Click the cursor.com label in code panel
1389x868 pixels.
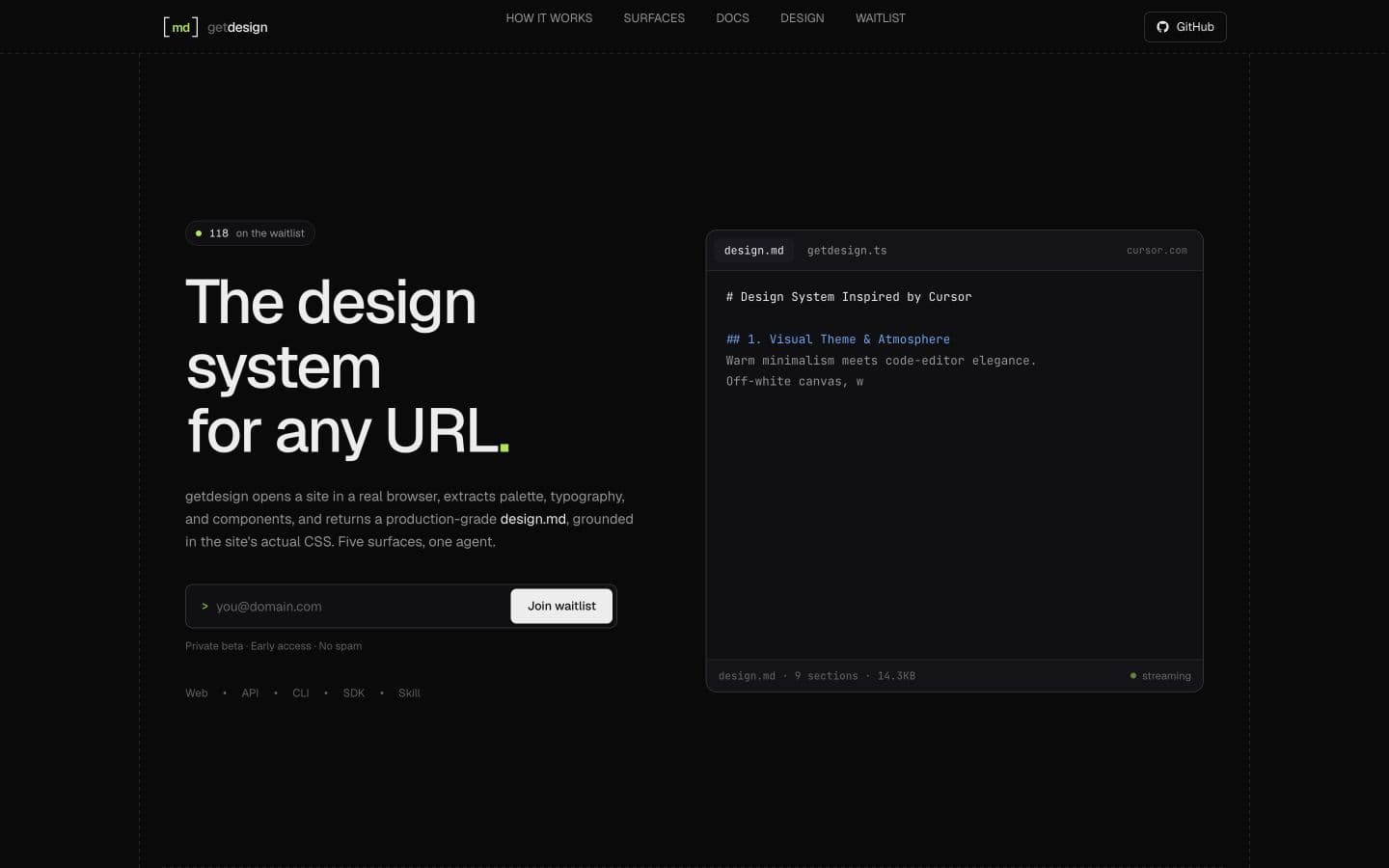click(x=1157, y=251)
